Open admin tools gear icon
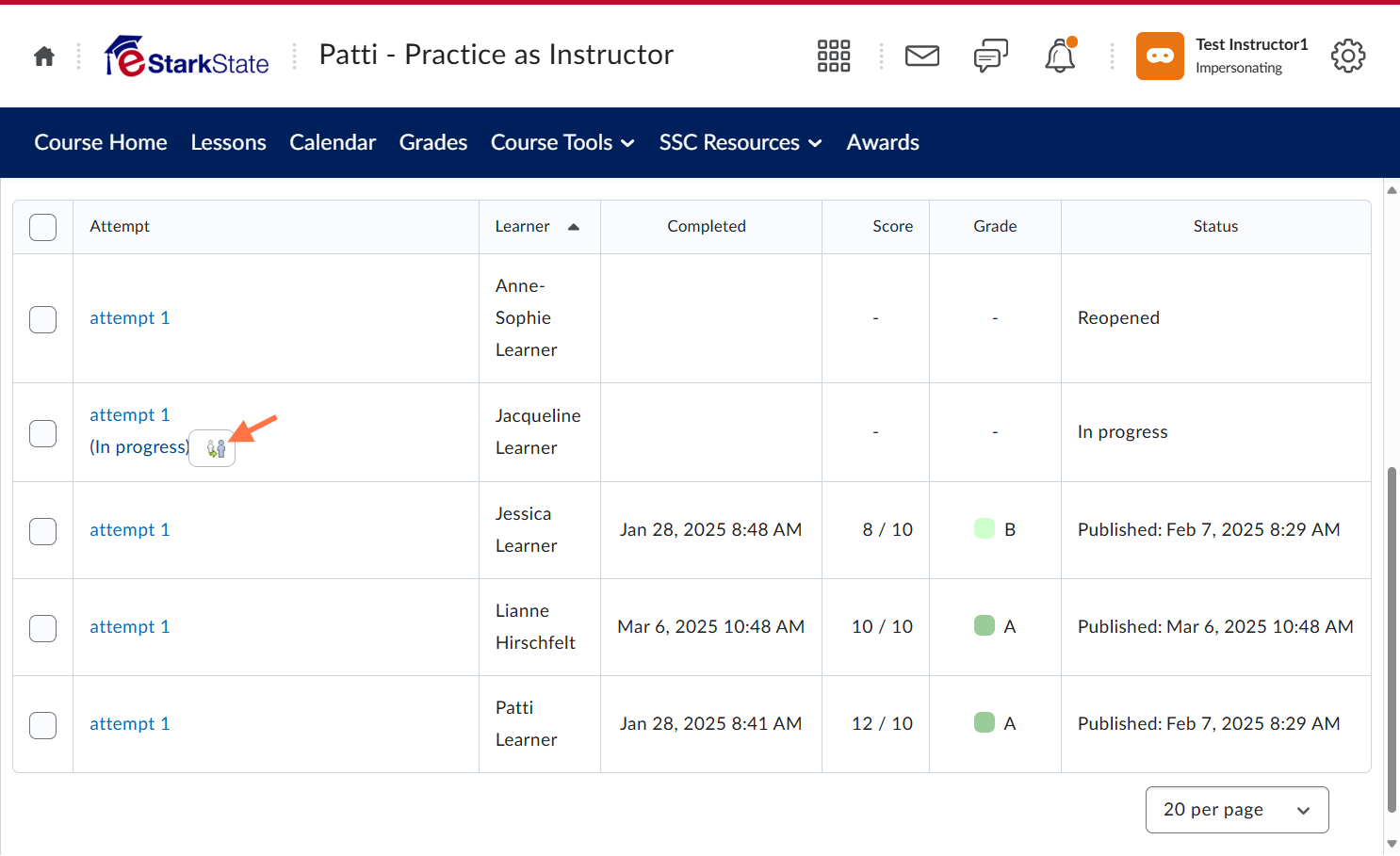The height and width of the screenshot is (856, 1400). tap(1348, 57)
